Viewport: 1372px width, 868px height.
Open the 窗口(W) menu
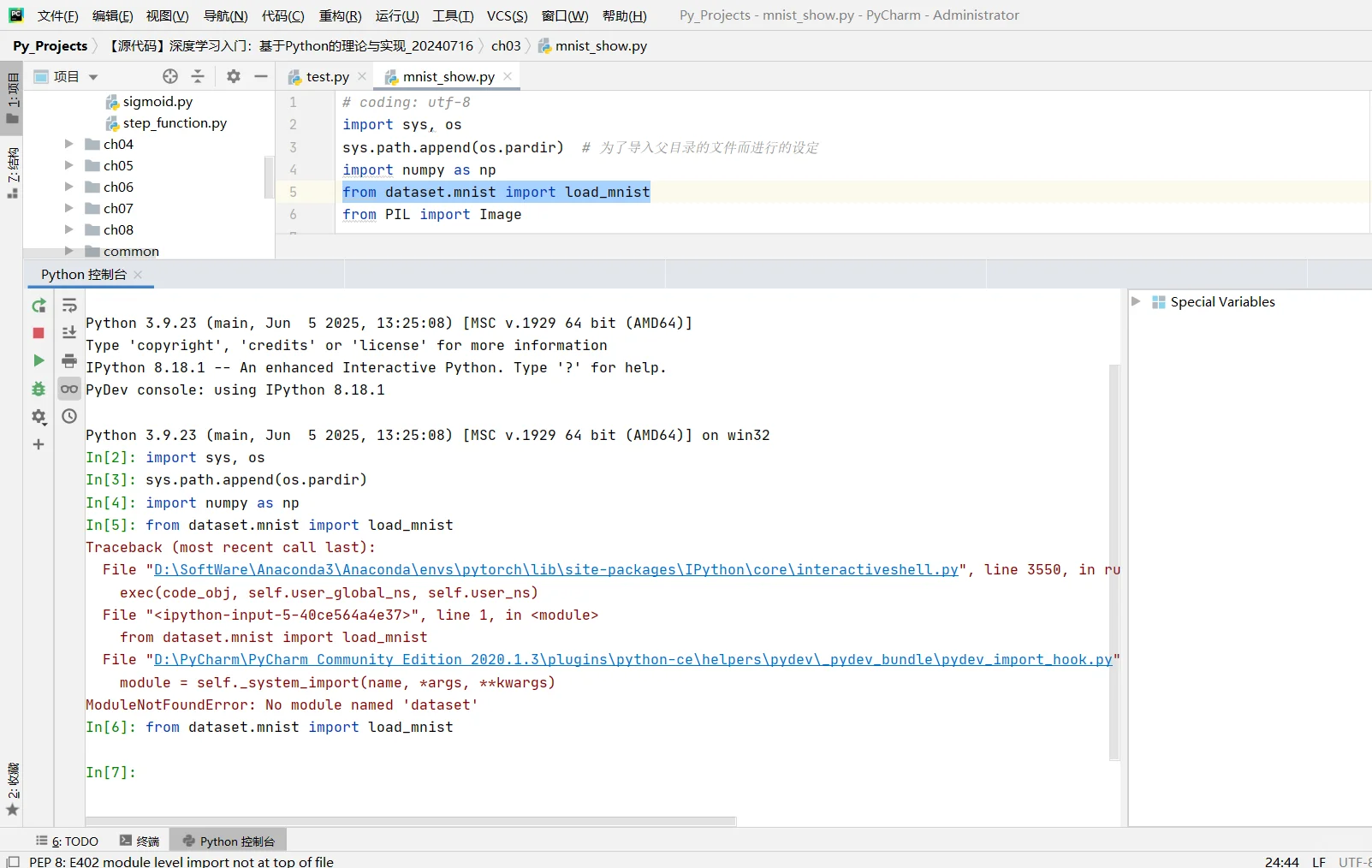point(565,15)
